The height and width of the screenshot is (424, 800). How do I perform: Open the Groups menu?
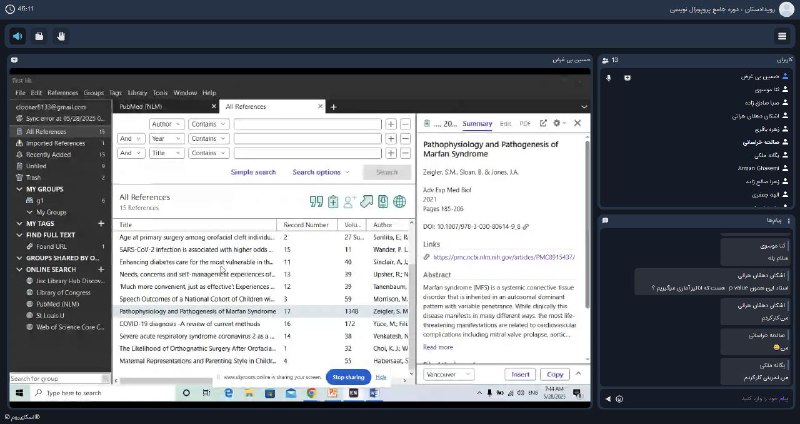[x=94, y=93]
